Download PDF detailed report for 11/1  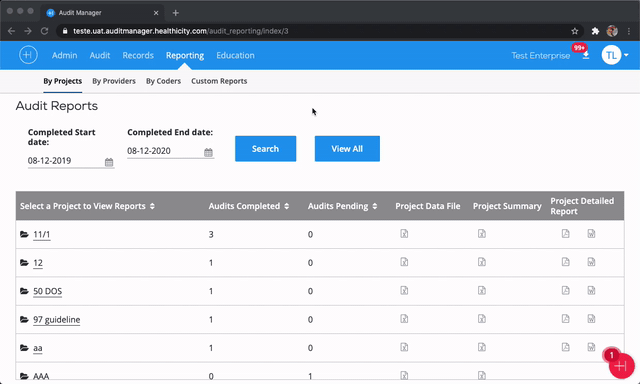[x=565, y=234]
